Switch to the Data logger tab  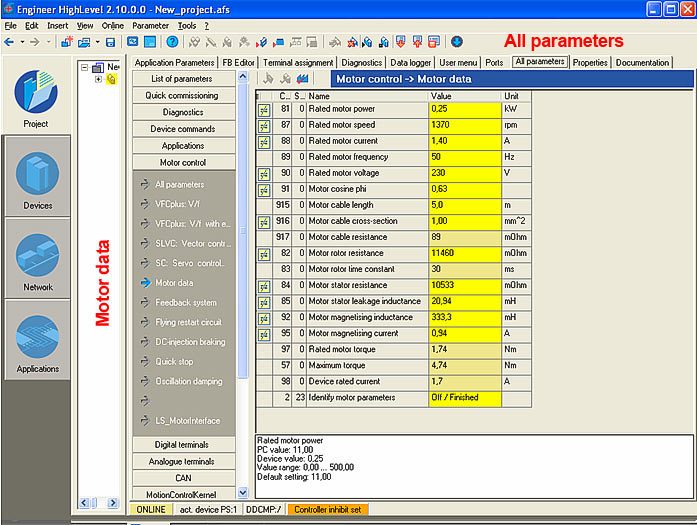412,62
